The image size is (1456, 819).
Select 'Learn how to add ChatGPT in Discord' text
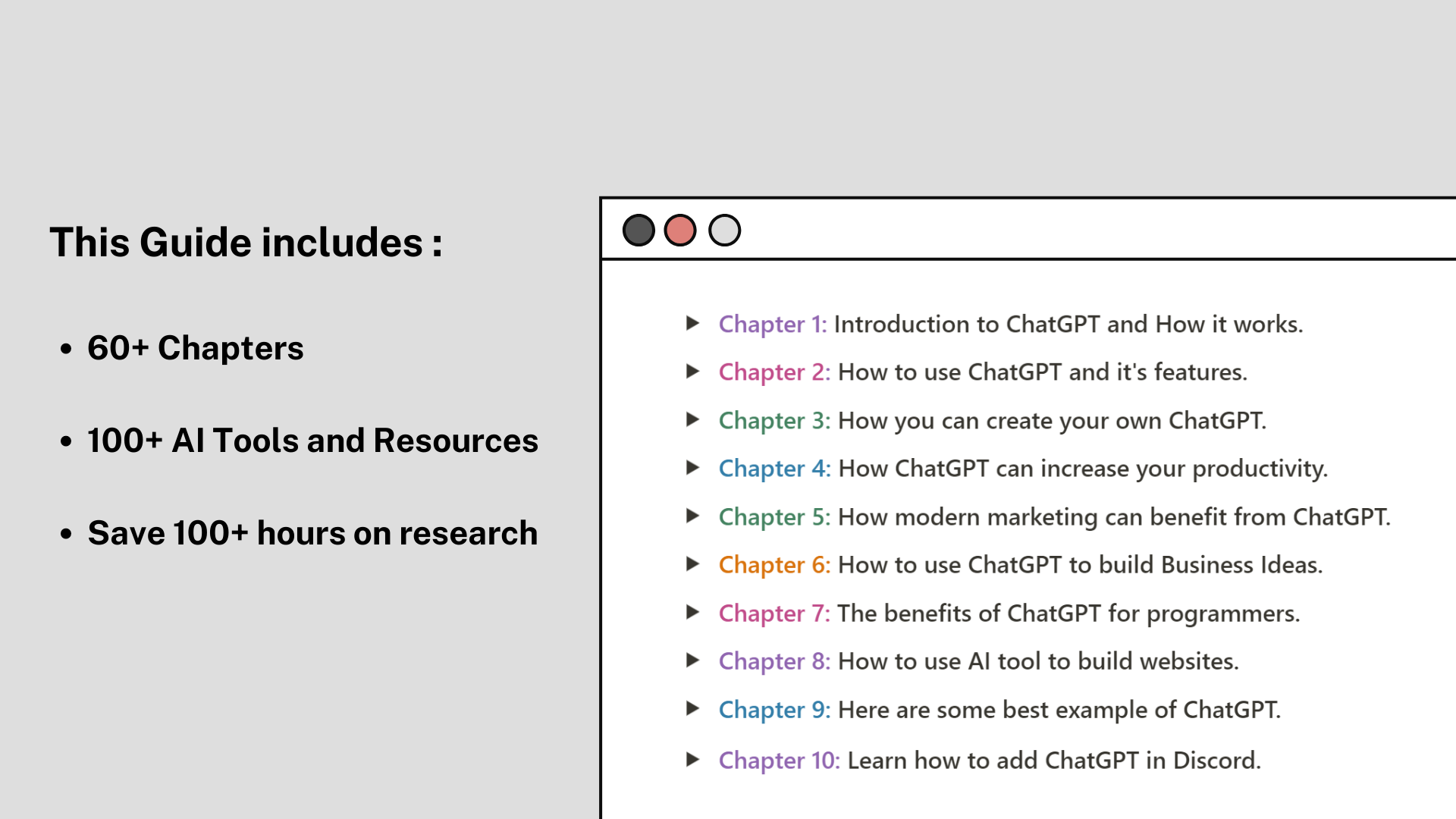click(x=1054, y=761)
